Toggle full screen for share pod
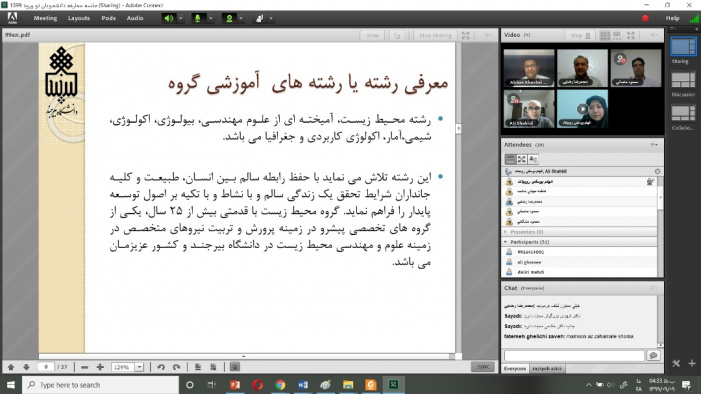The width and height of the screenshot is (701, 394). click(x=465, y=35)
